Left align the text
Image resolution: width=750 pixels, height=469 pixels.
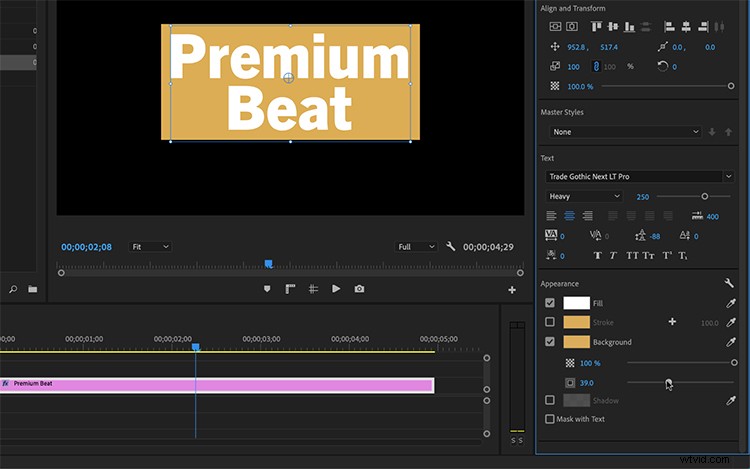[x=551, y=216]
